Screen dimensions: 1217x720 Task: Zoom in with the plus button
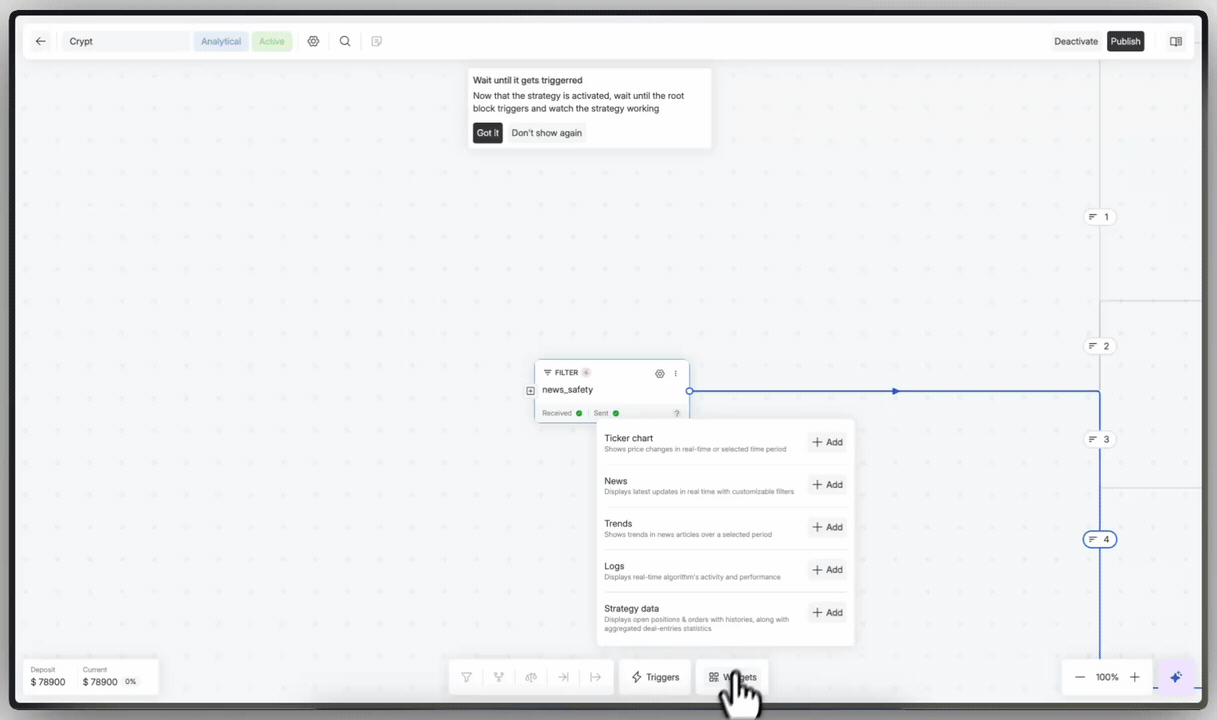pyautogui.click(x=1135, y=677)
